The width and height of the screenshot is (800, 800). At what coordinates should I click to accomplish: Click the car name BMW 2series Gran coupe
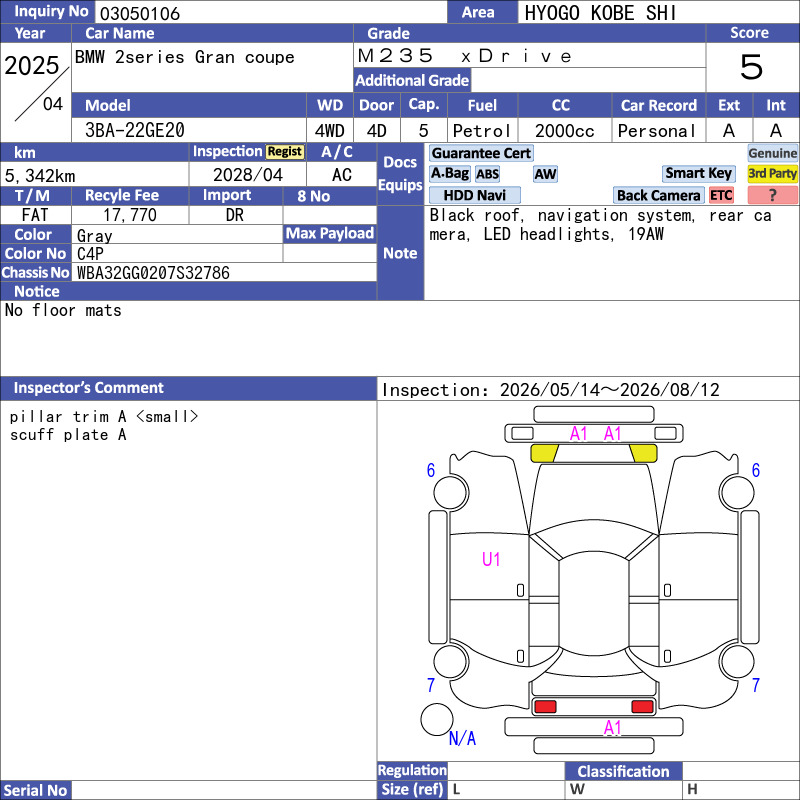click(185, 57)
